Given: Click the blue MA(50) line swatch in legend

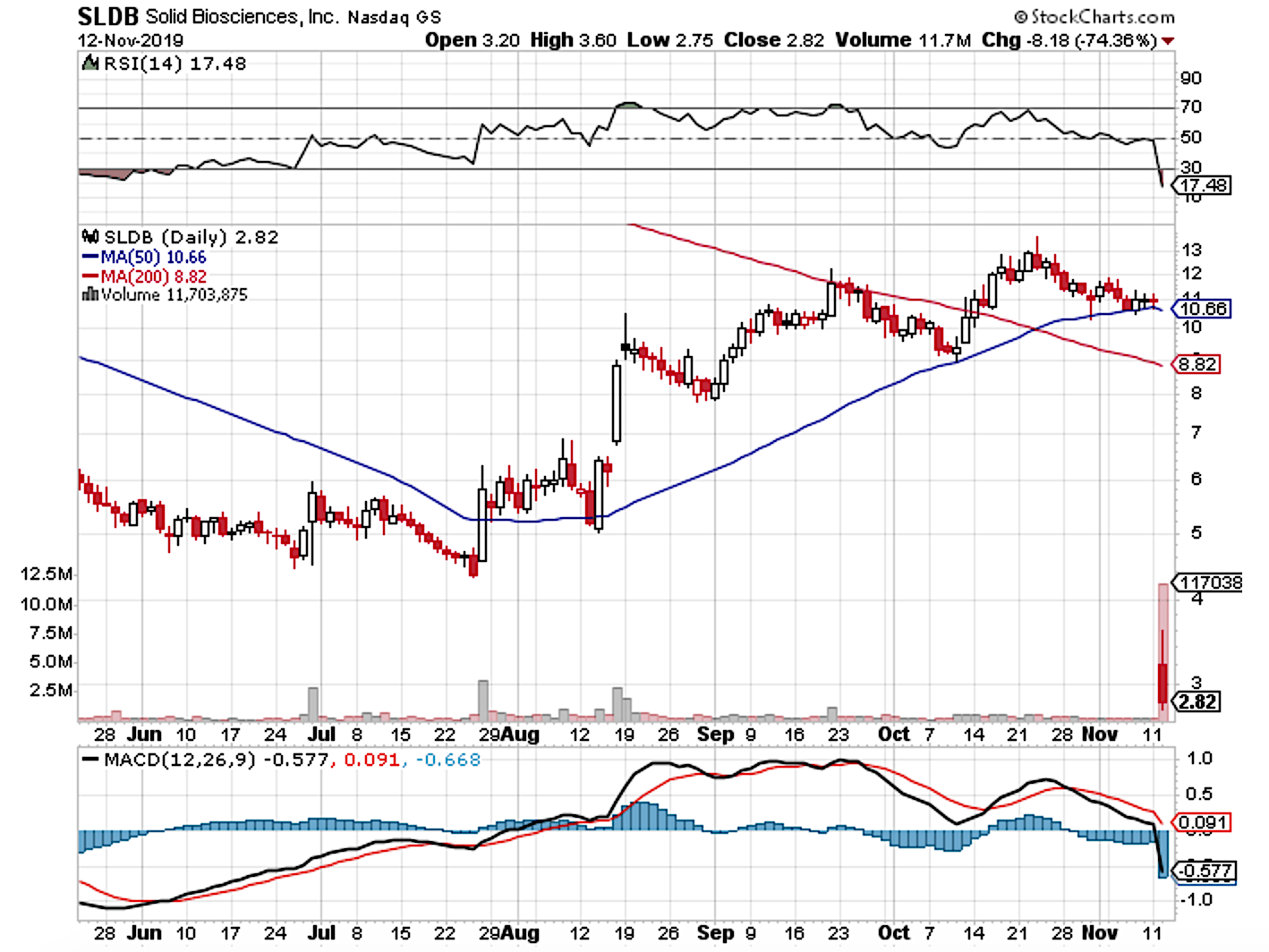Looking at the screenshot, I should click(x=89, y=258).
